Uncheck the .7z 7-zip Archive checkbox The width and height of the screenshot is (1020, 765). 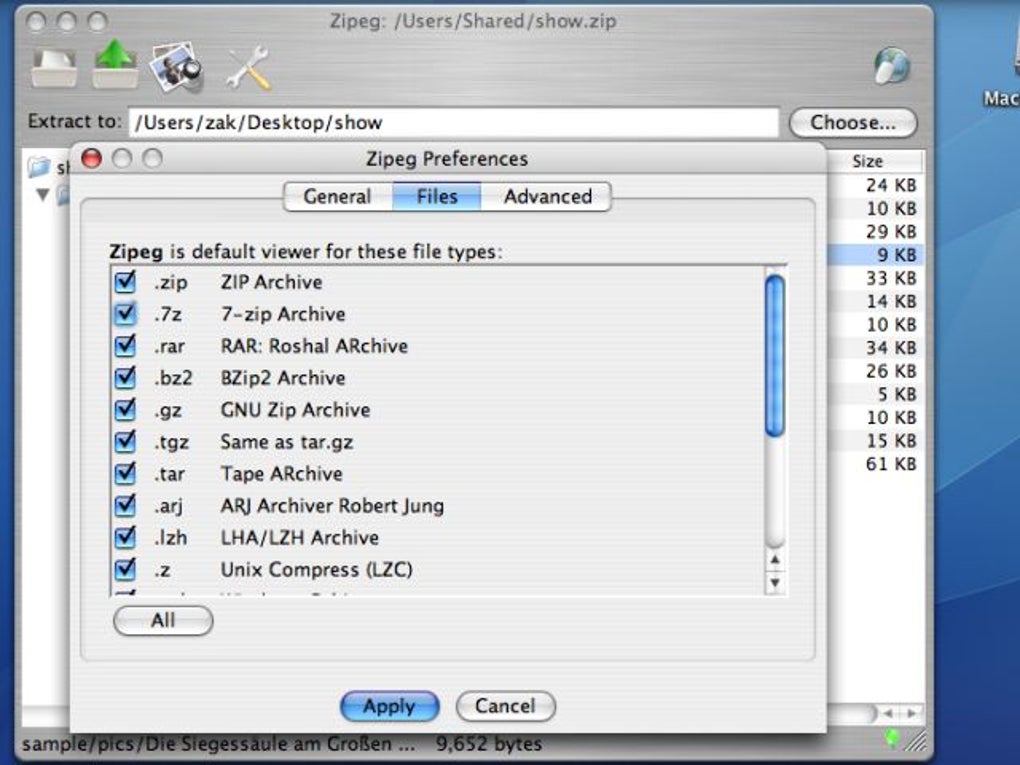[125, 314]
